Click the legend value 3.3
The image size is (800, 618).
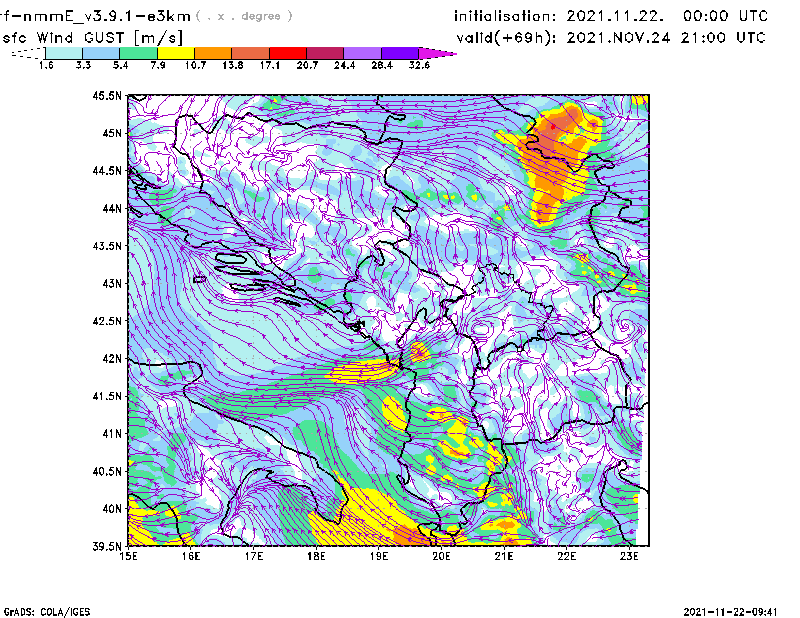tap(83, 65)
